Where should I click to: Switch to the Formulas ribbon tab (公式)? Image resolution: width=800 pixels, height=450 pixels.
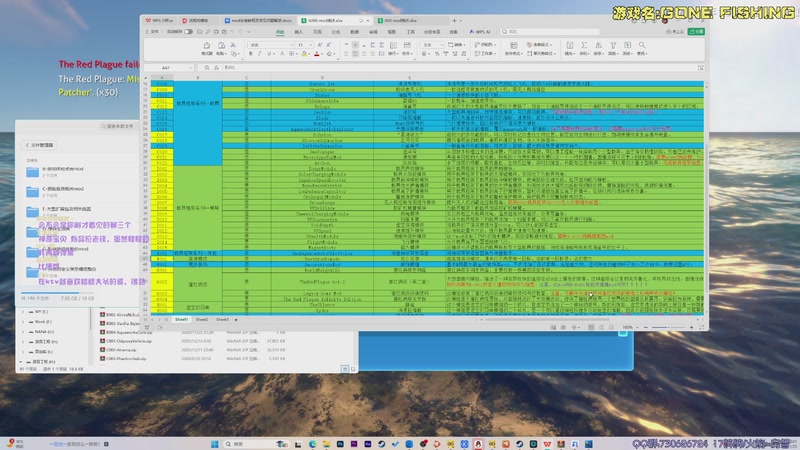tap(336, 32)
